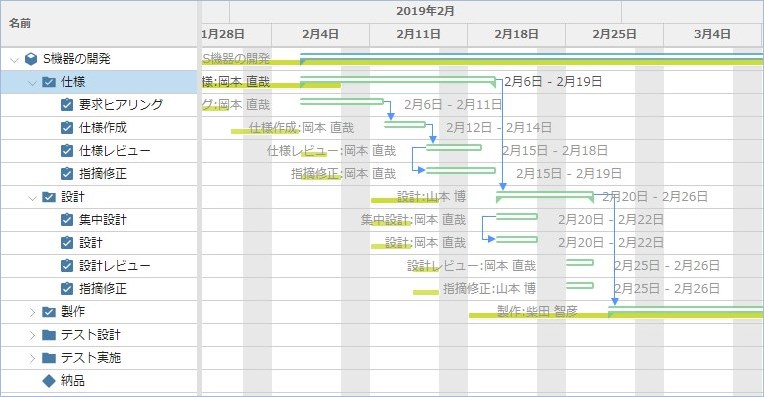The image size is (764, 397).
Task: Click the checked folder icon beside 設計 group
Action: [x=49, y=197]
